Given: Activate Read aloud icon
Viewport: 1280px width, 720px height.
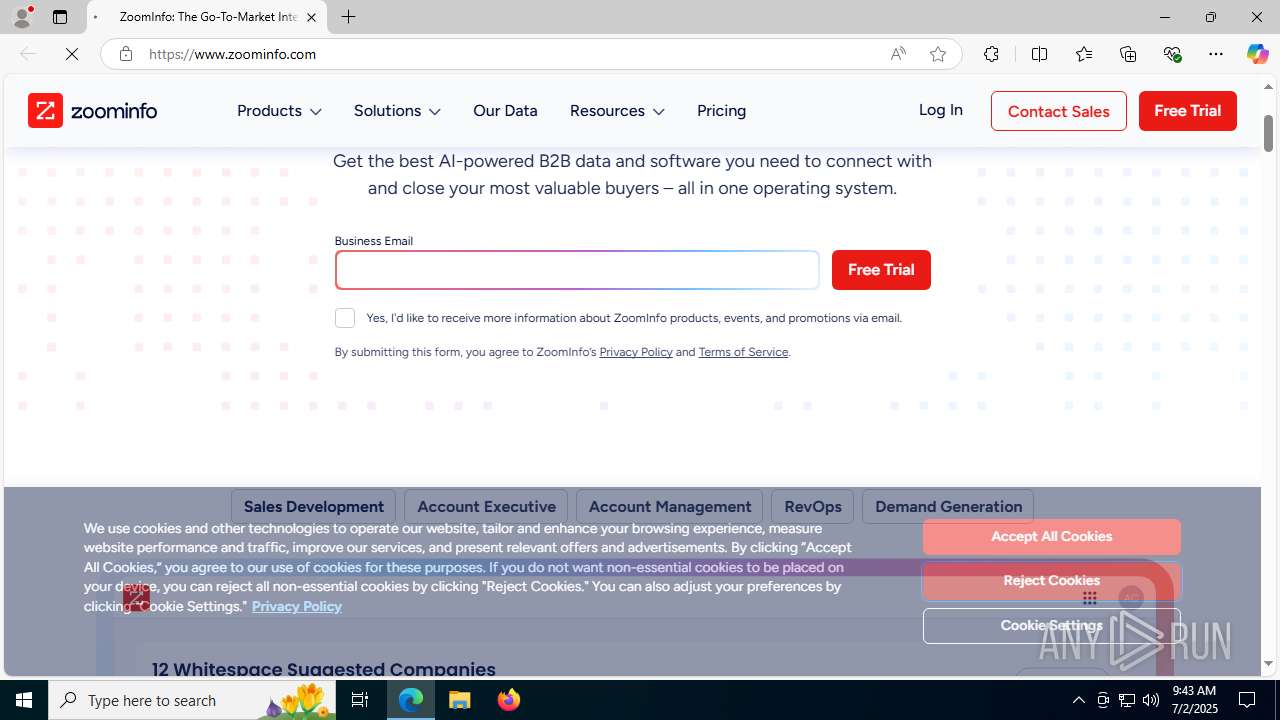Looking at the screenshot, I should click(898, 54).
